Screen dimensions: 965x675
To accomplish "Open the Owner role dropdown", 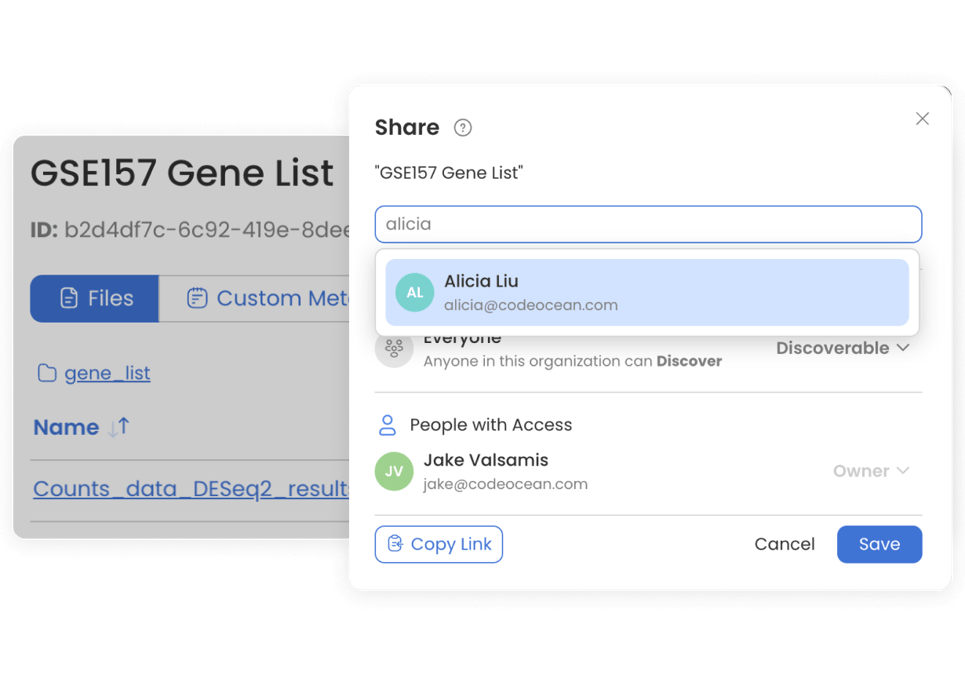I will click(871, 471).
